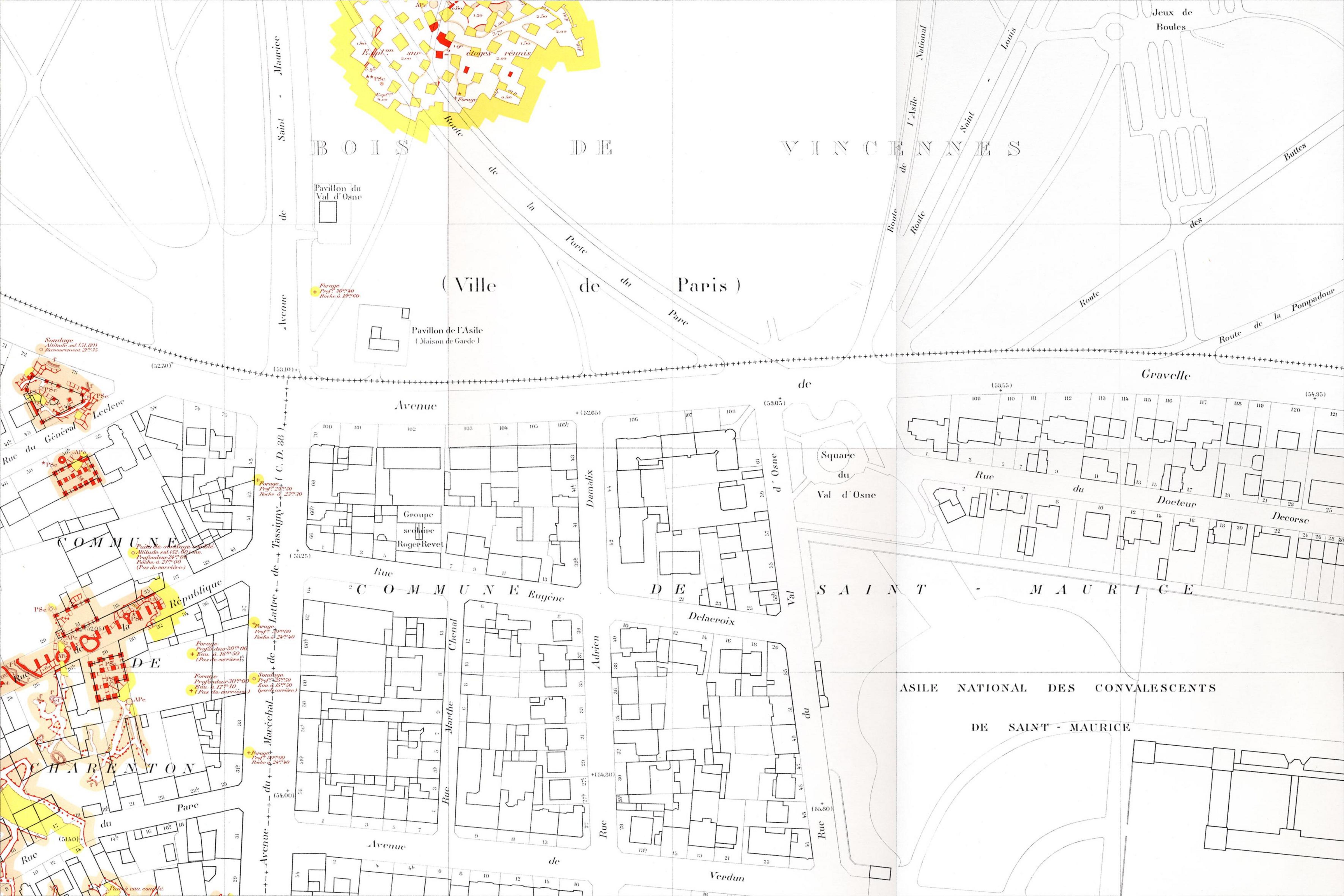
Task: Click the Gravelle avenue label
Action: pos(1166,375)
